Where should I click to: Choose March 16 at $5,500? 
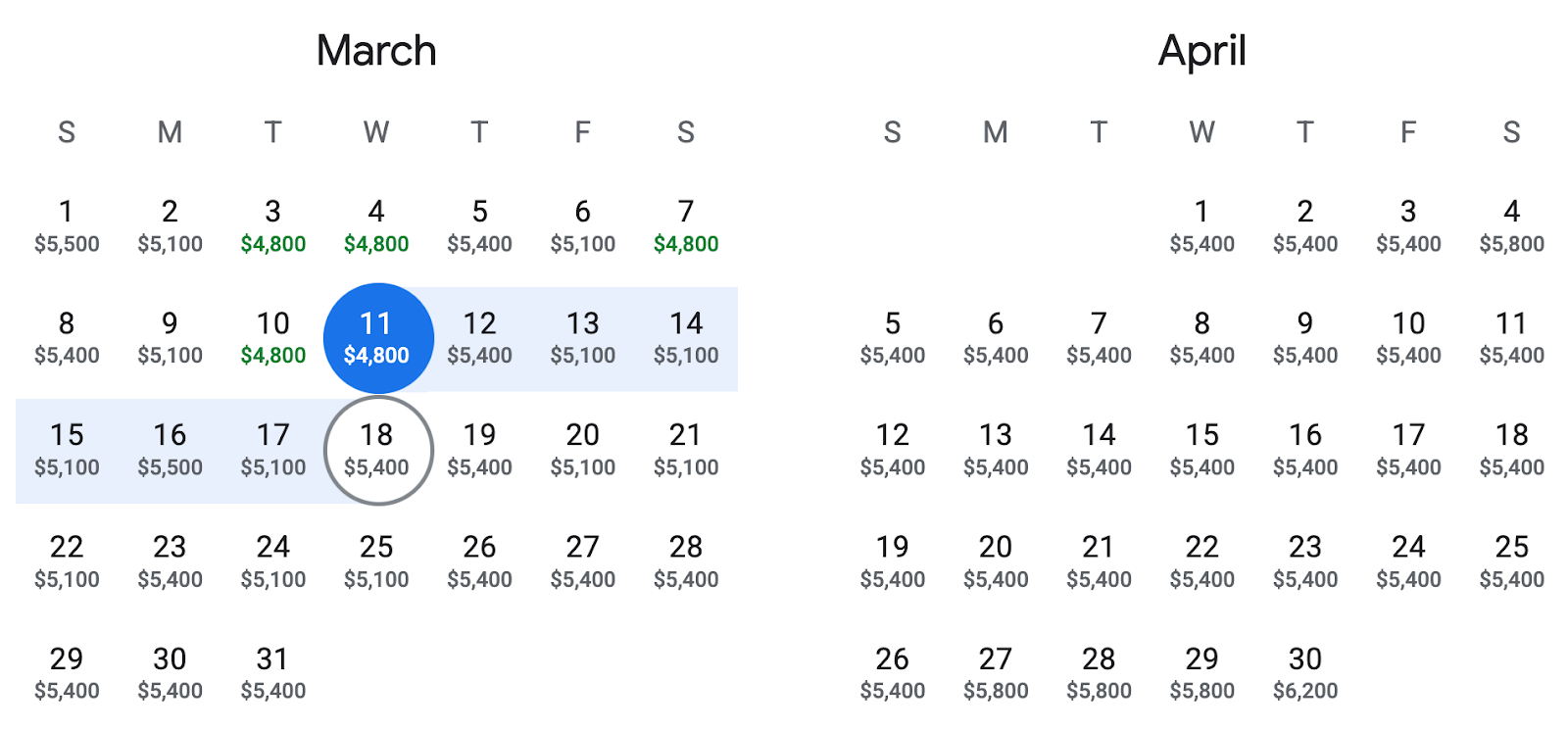point(170,450)
